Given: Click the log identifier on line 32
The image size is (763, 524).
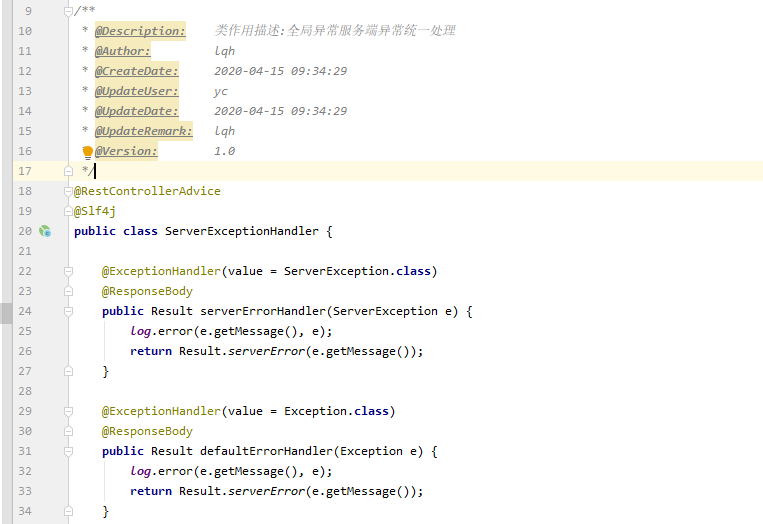Looking at the screenshot, I should tap(140, 471).
